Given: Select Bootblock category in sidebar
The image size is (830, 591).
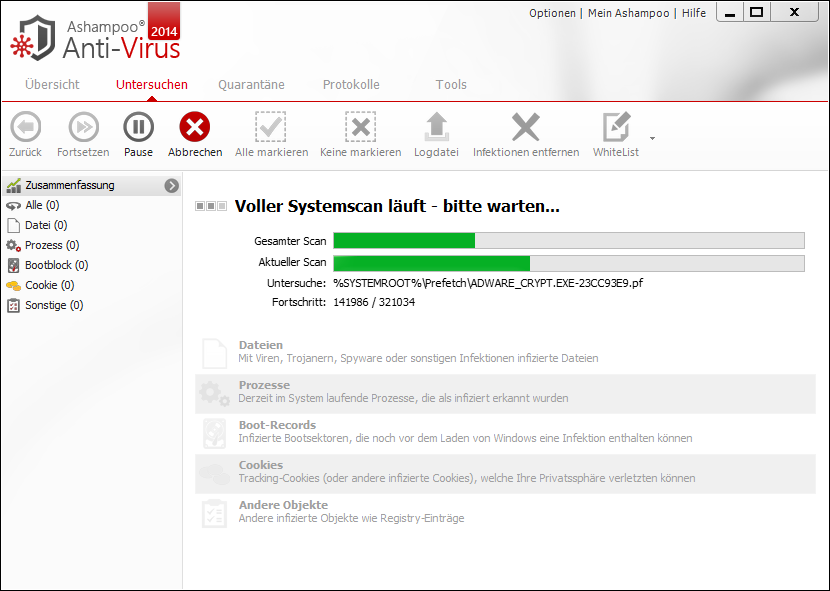Looking at the screenshot, I should point(56,265).
